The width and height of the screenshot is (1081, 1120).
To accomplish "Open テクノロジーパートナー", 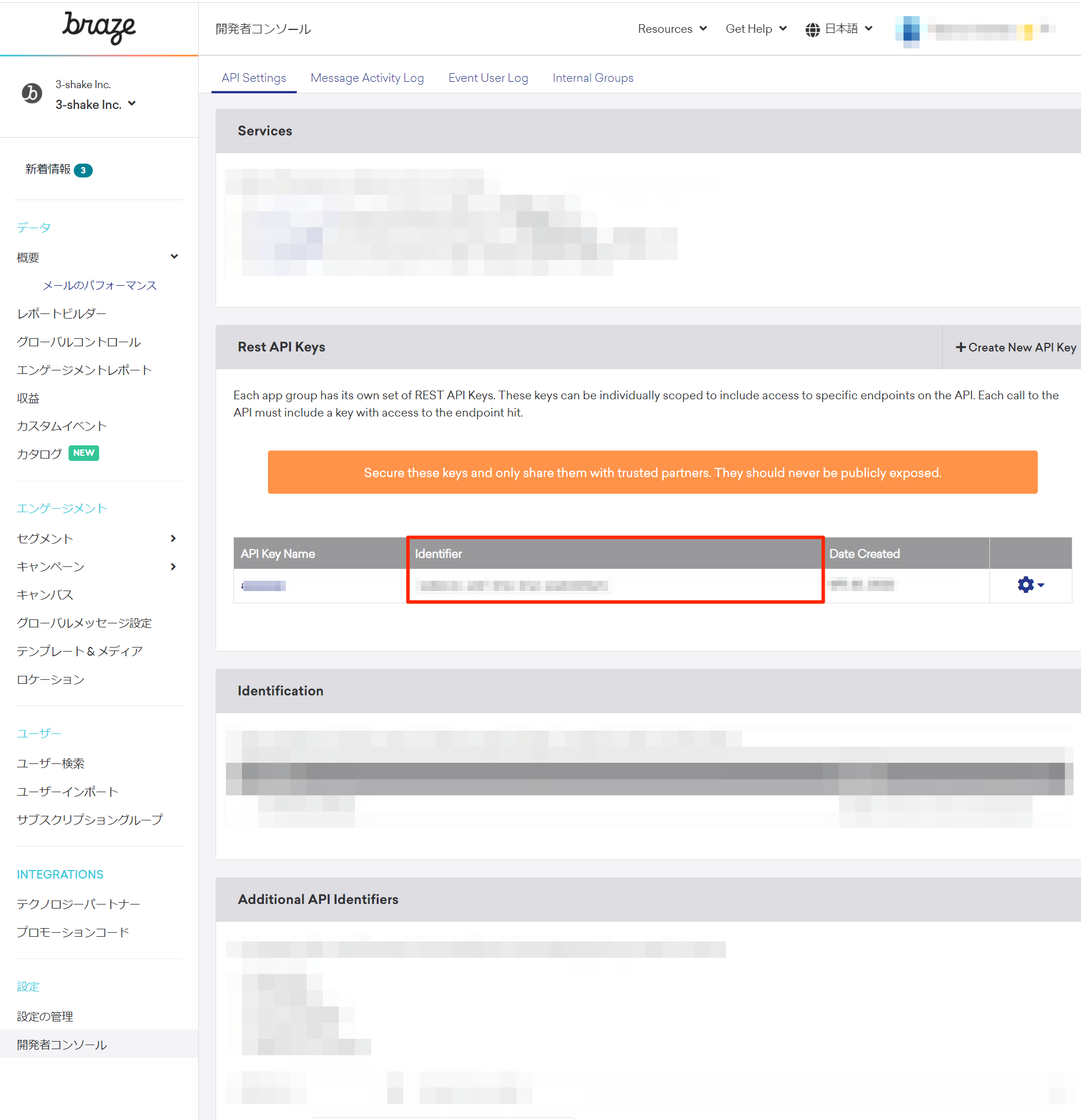I will [78, 904].
